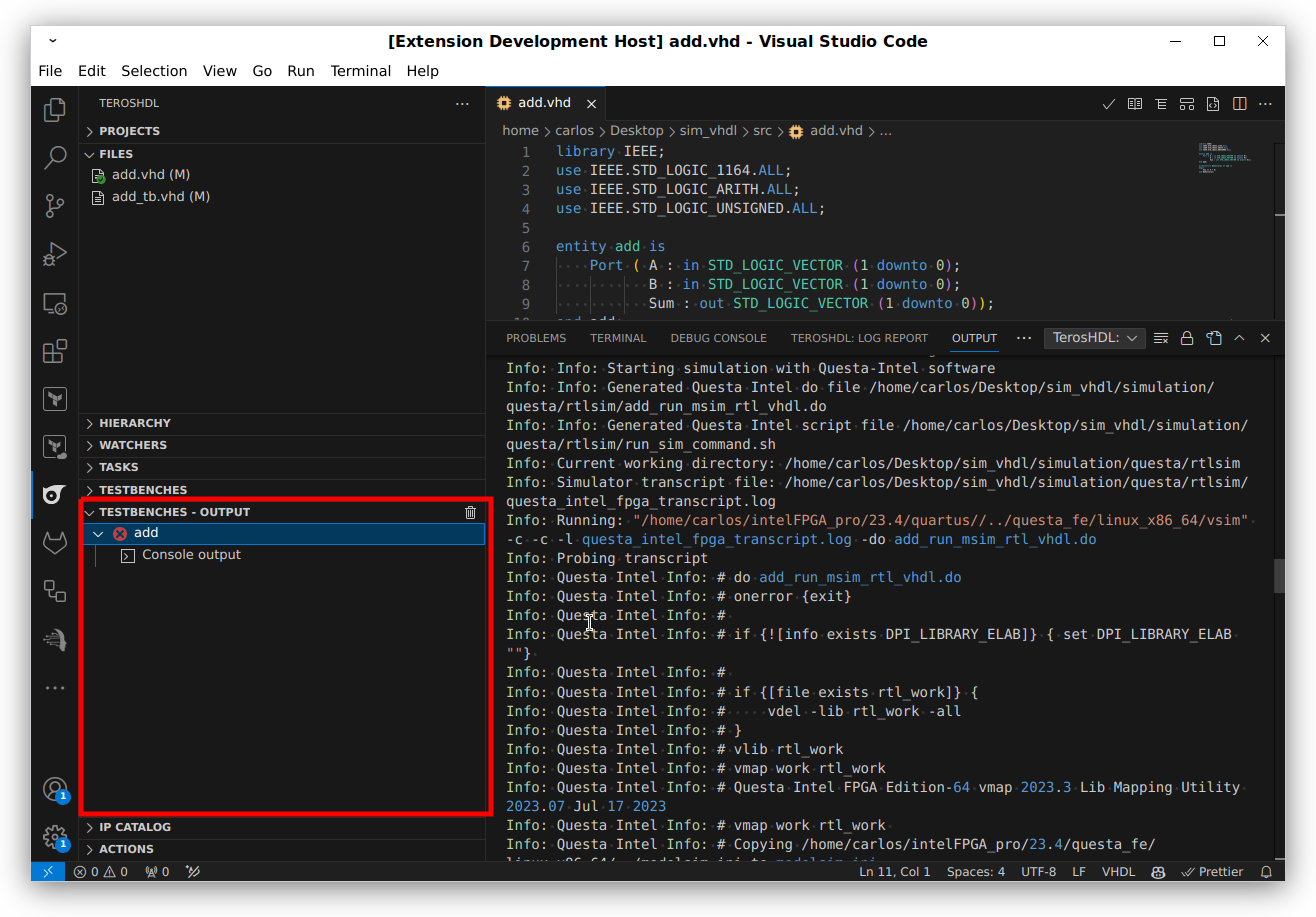
Task: Click the schematic blocks icon in editor toolbar
Action: click(x=1187, y=103)
